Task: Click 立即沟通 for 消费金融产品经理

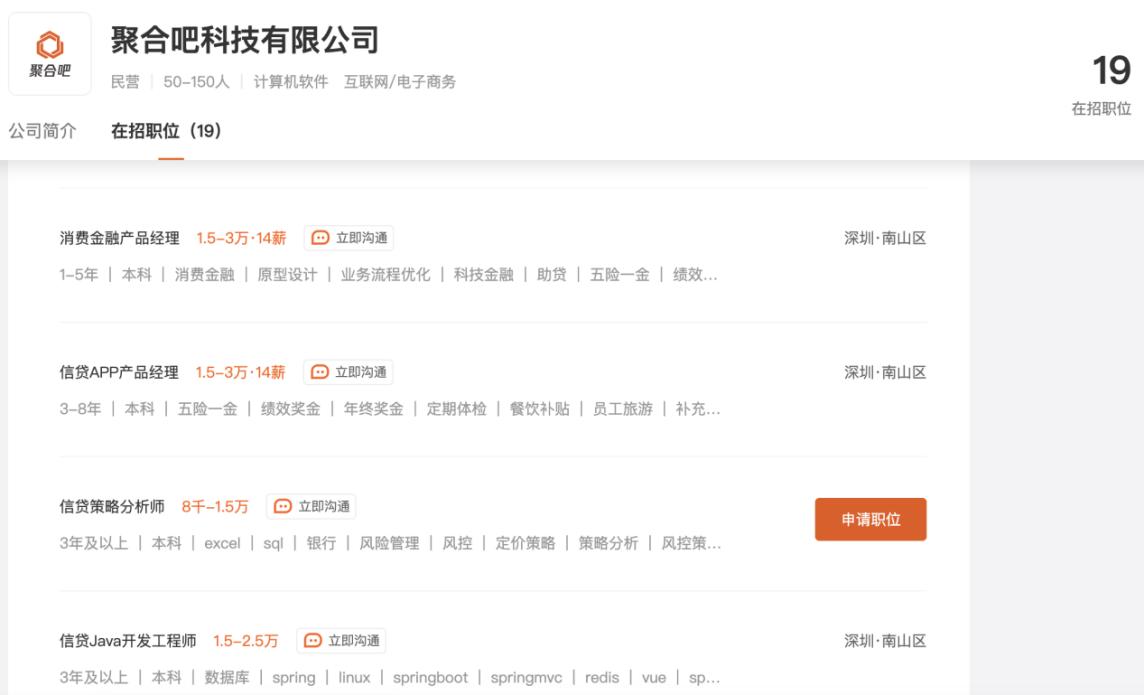Action: 348,238
